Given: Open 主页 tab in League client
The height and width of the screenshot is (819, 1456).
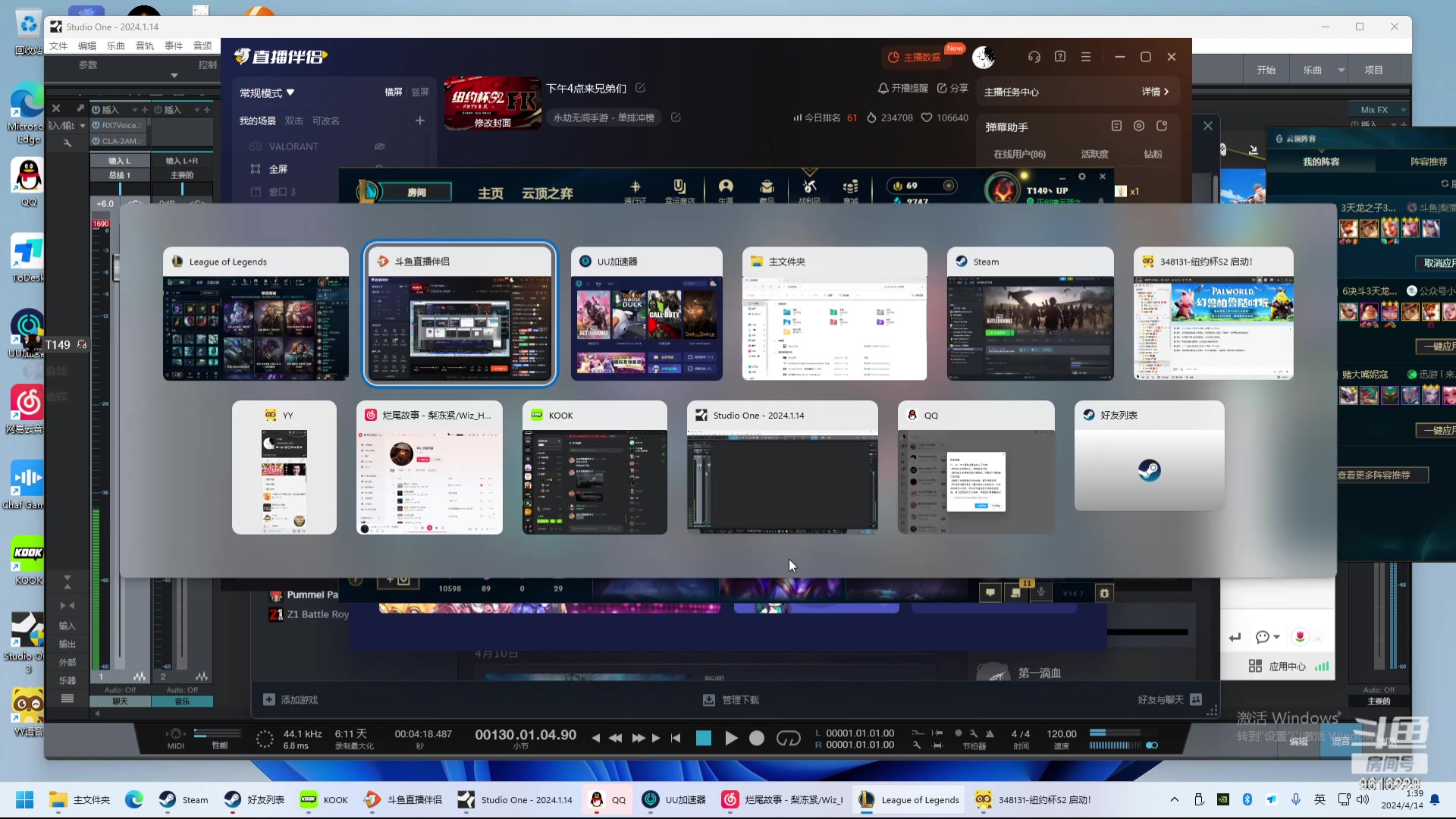Looking at the screenshot, I should point(490,193).
